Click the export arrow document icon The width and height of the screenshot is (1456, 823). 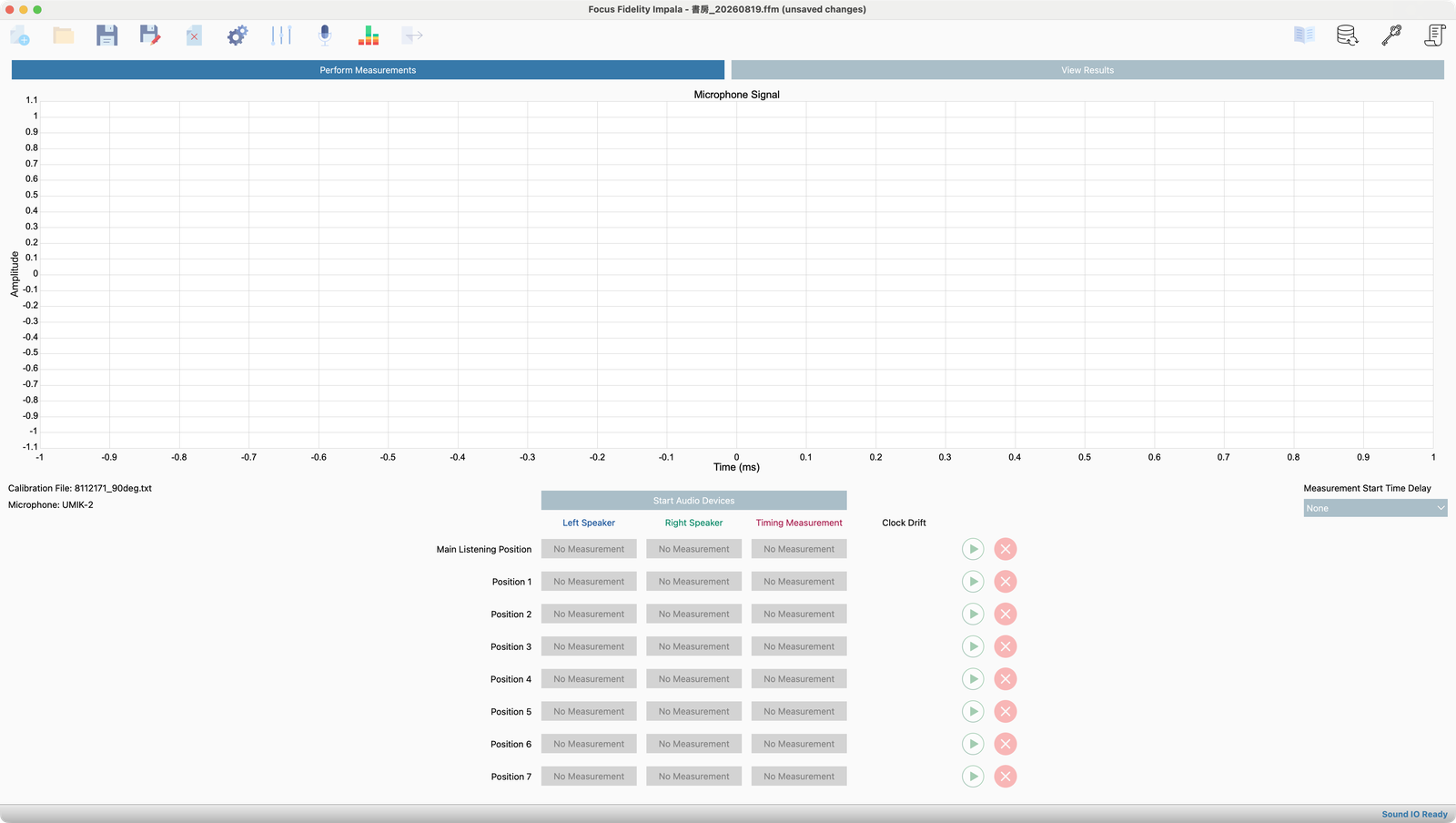pyautogui.click(x=412, y=36)
